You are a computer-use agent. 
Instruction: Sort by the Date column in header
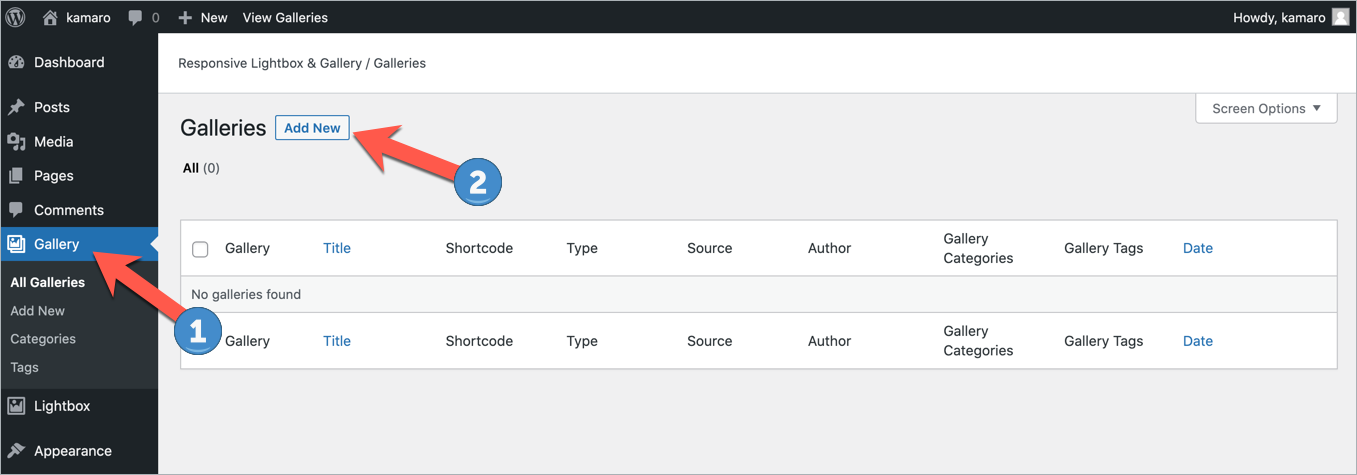1197,248
